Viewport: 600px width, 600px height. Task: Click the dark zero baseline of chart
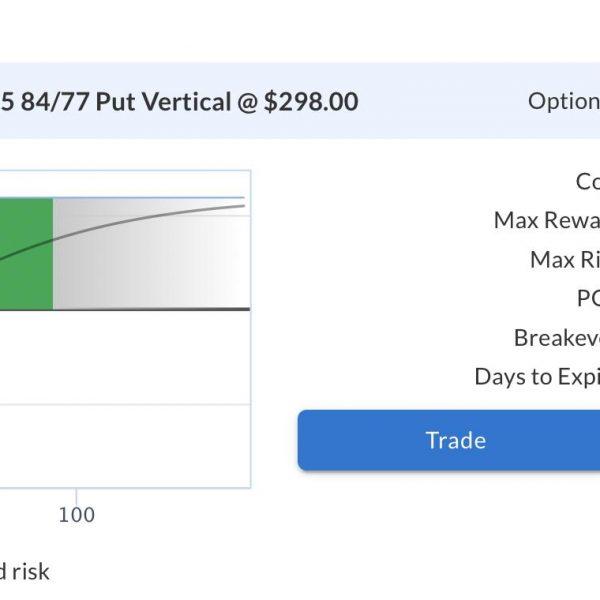click(125, 309)
